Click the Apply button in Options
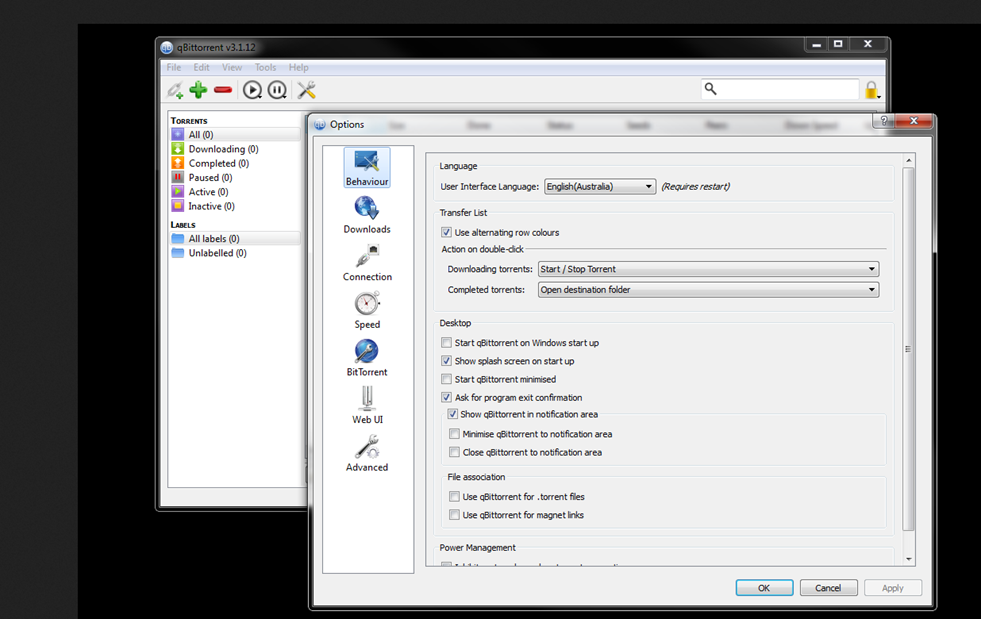The image size is (981, 619). [893, 588]
